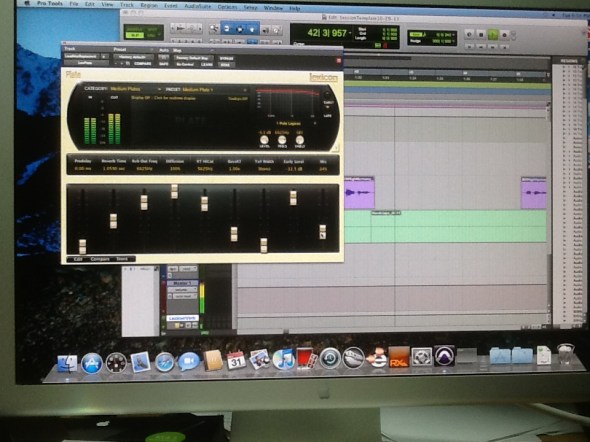This screenshot has height=442, width=590.
Task: Open main counter format dropdown arrow
Action: coord(349,33)
